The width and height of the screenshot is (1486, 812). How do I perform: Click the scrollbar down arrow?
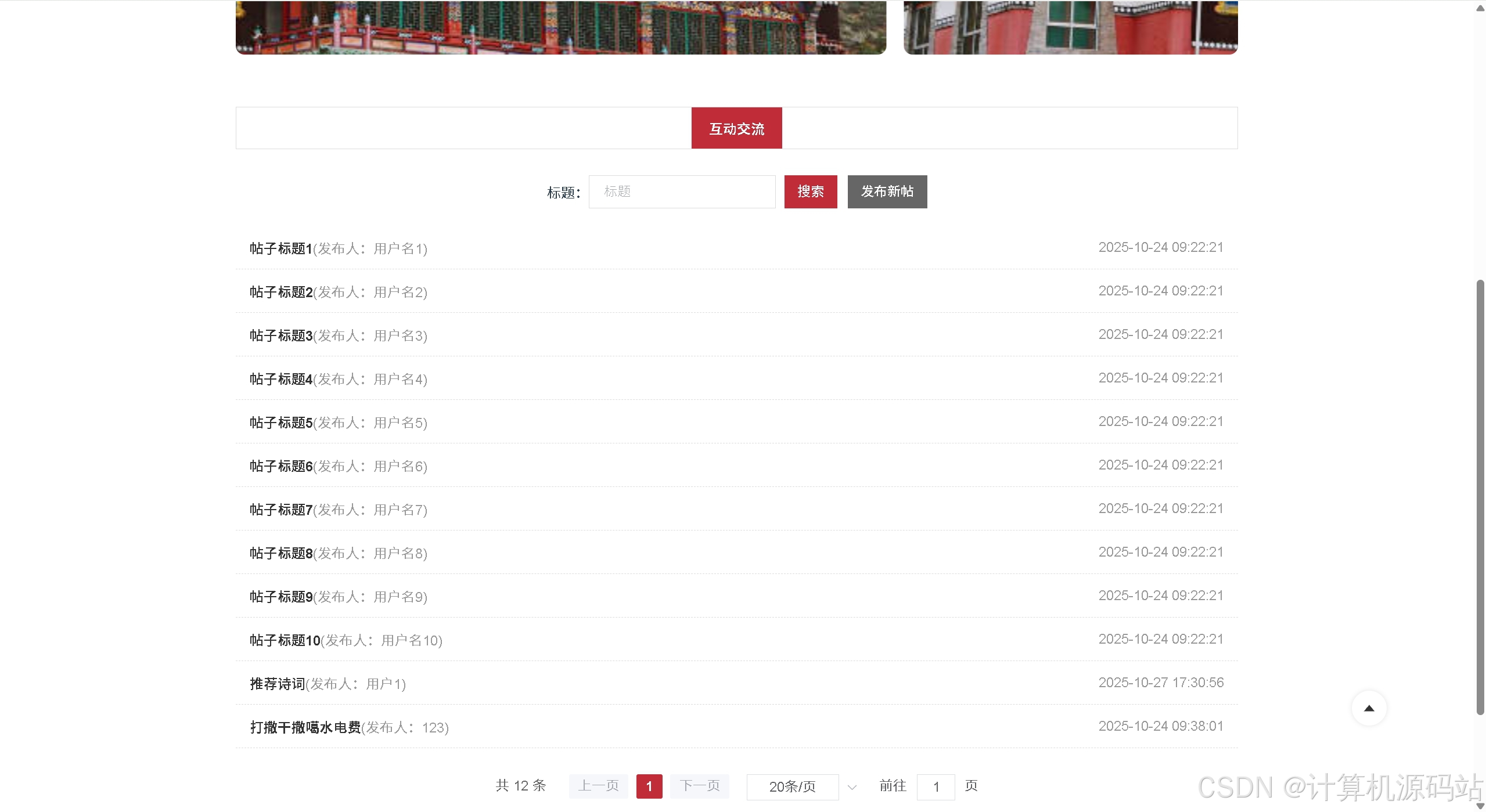pos(1480,806)
